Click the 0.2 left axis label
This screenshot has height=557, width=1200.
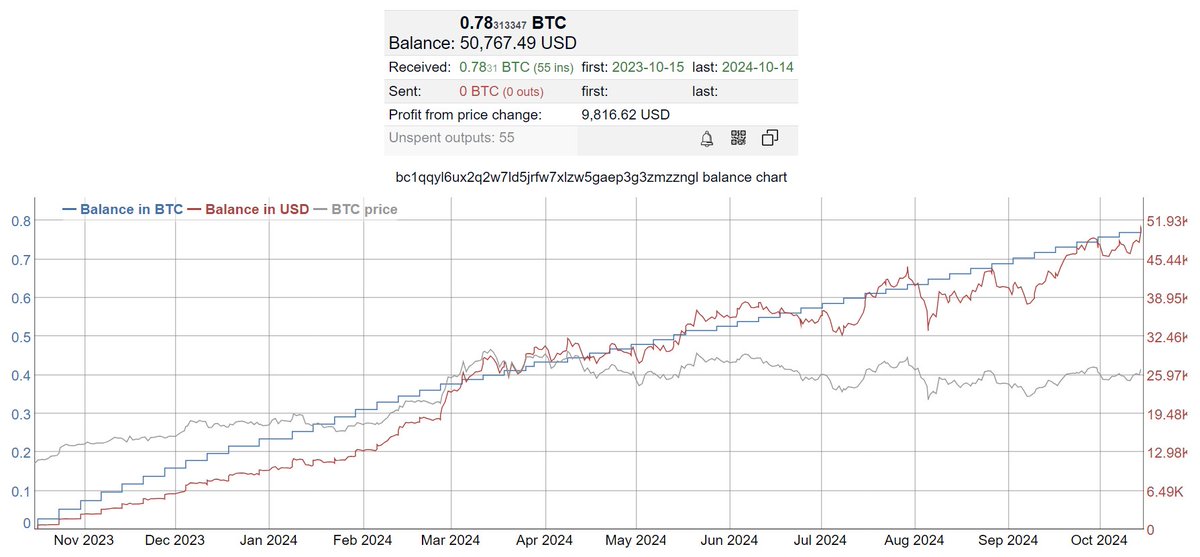point(19,453)
